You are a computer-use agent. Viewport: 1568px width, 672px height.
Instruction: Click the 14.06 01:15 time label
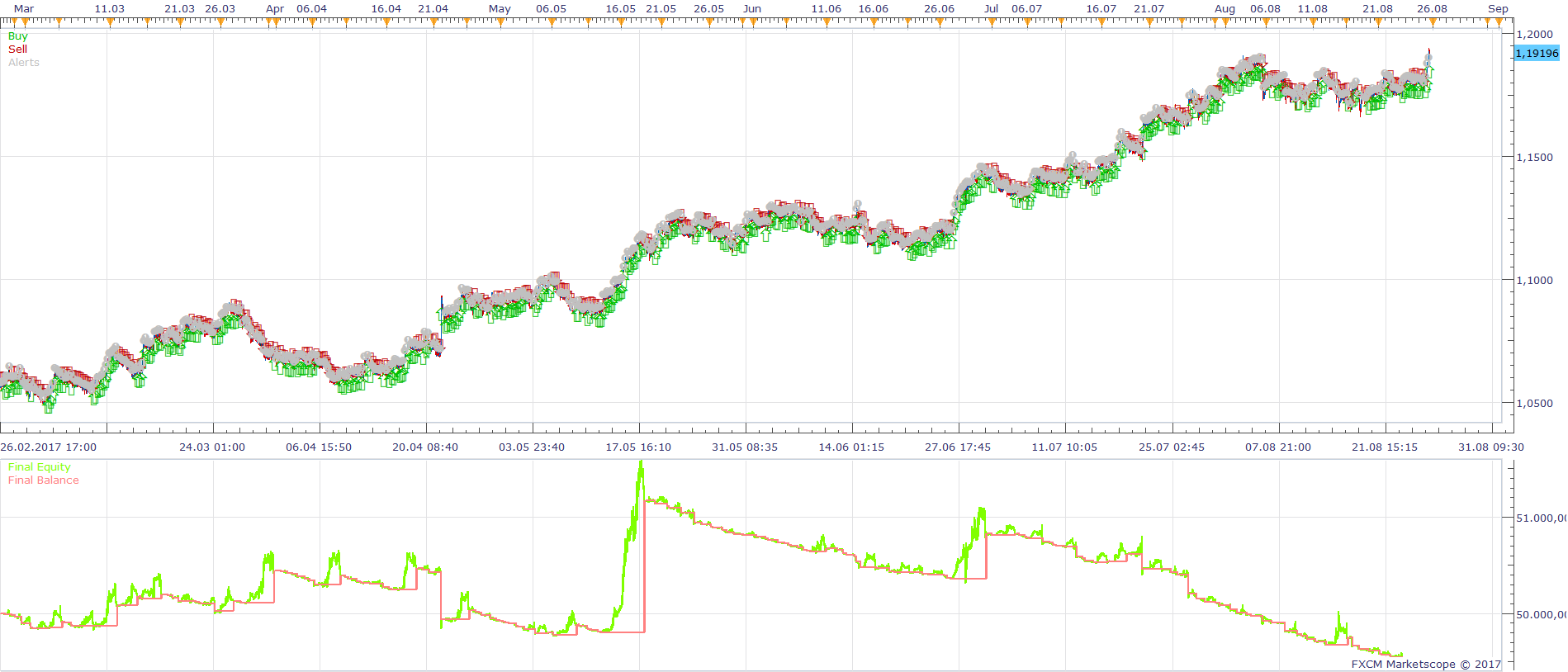851,447
